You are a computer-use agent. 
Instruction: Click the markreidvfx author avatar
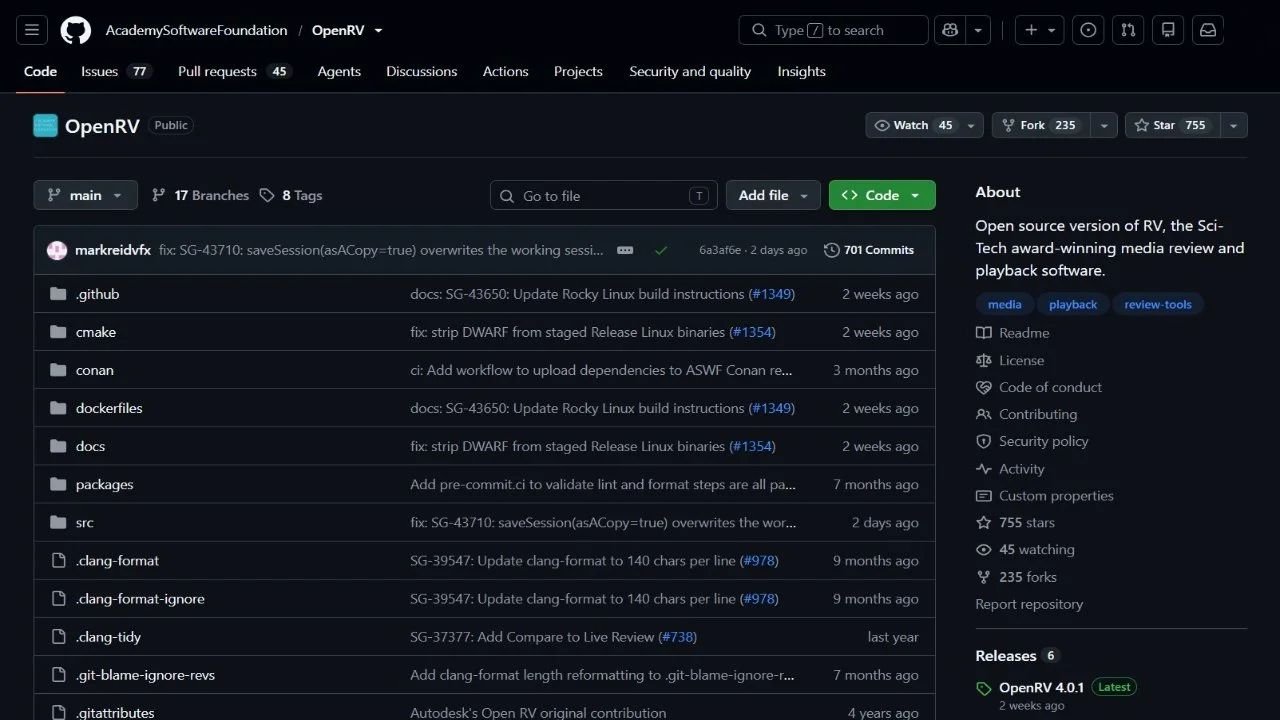point(57,250)
